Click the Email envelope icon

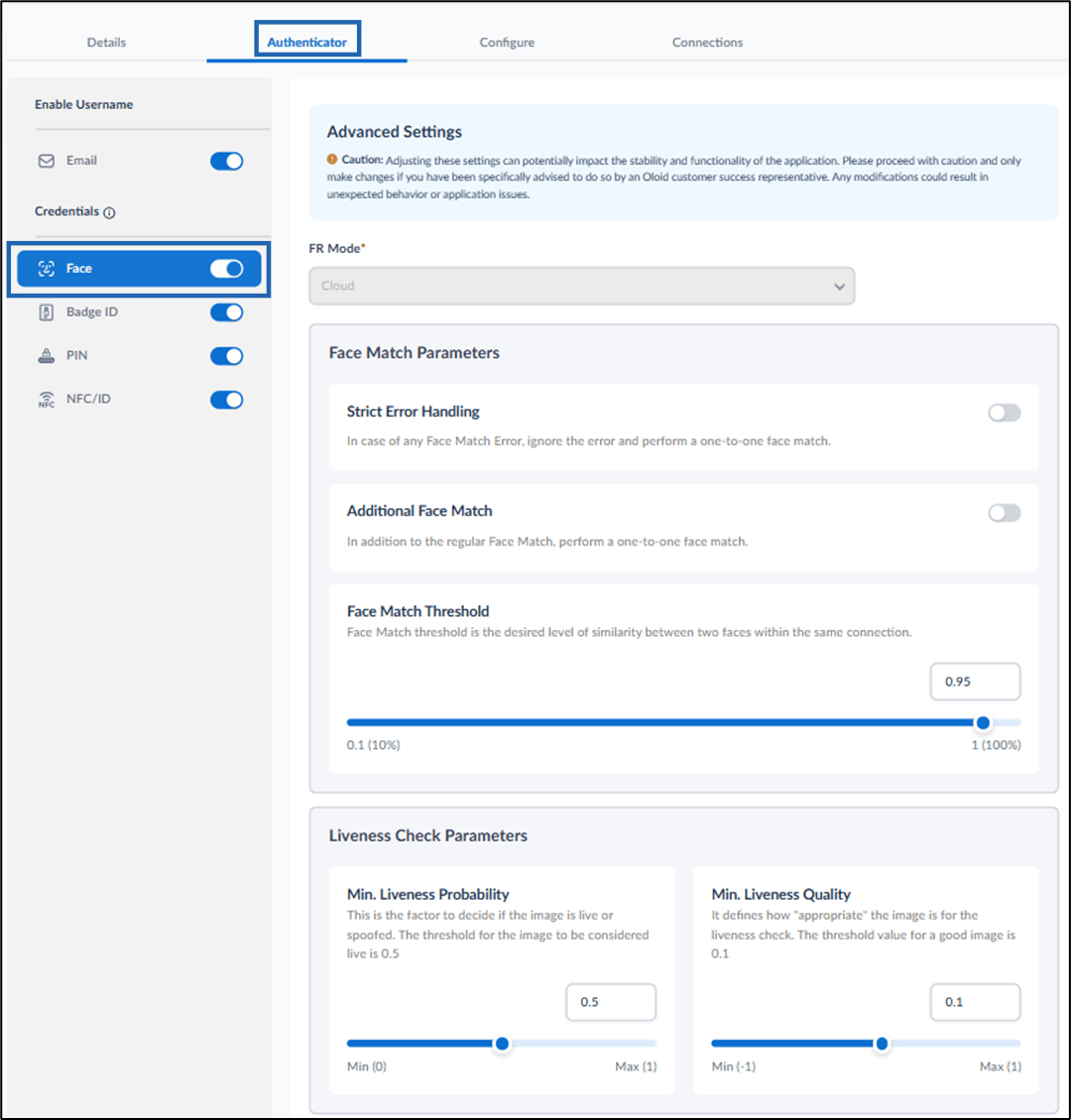click(47, 161)
